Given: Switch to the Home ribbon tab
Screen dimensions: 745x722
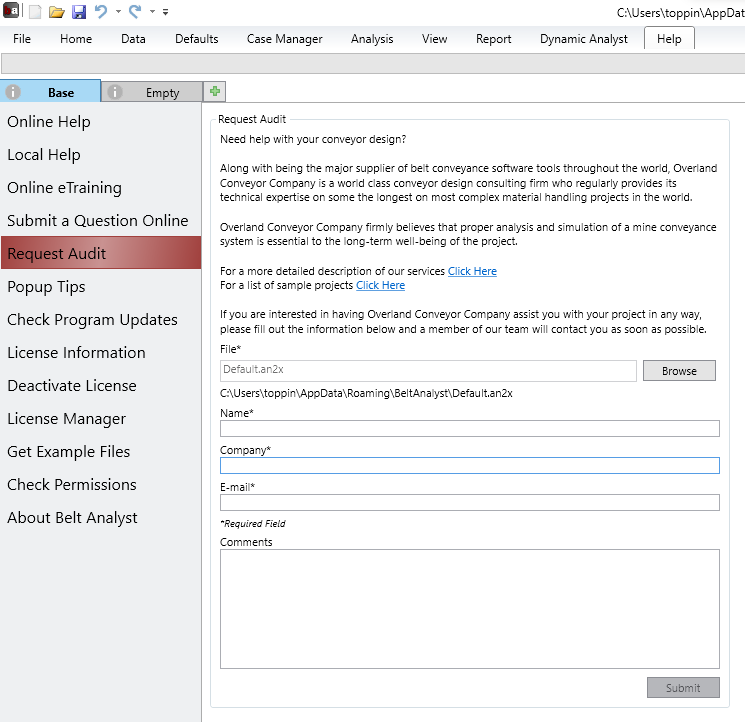Looking at the screenshot, I should 76,39.
